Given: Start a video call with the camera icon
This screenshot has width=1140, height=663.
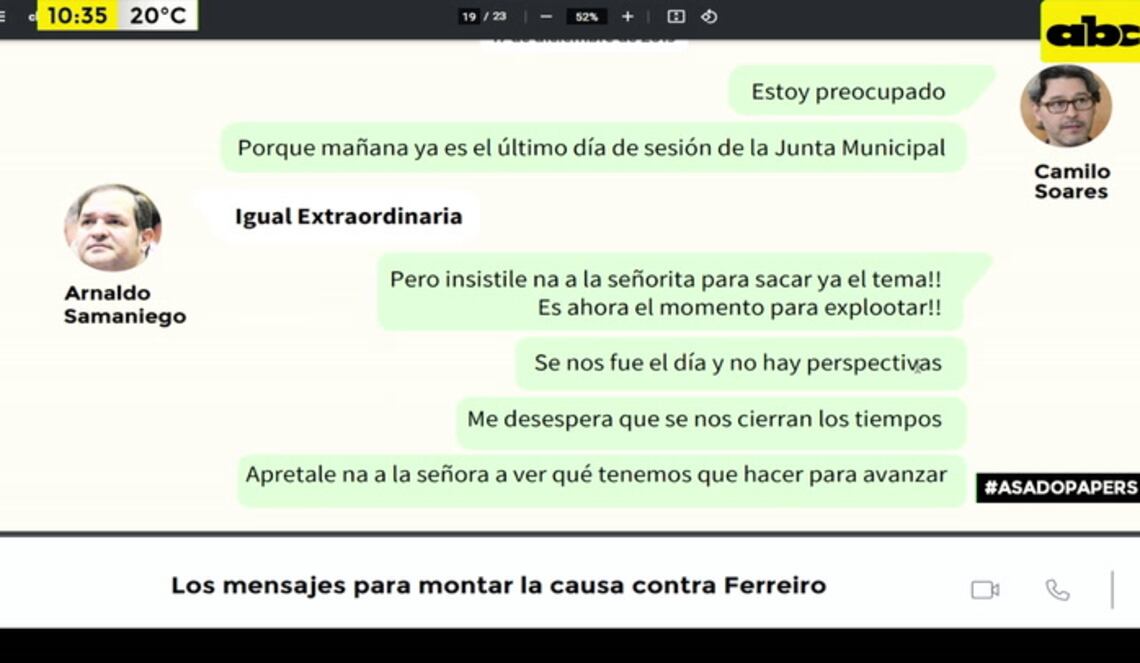Looking at the screenshot, I should pos(984,590).
